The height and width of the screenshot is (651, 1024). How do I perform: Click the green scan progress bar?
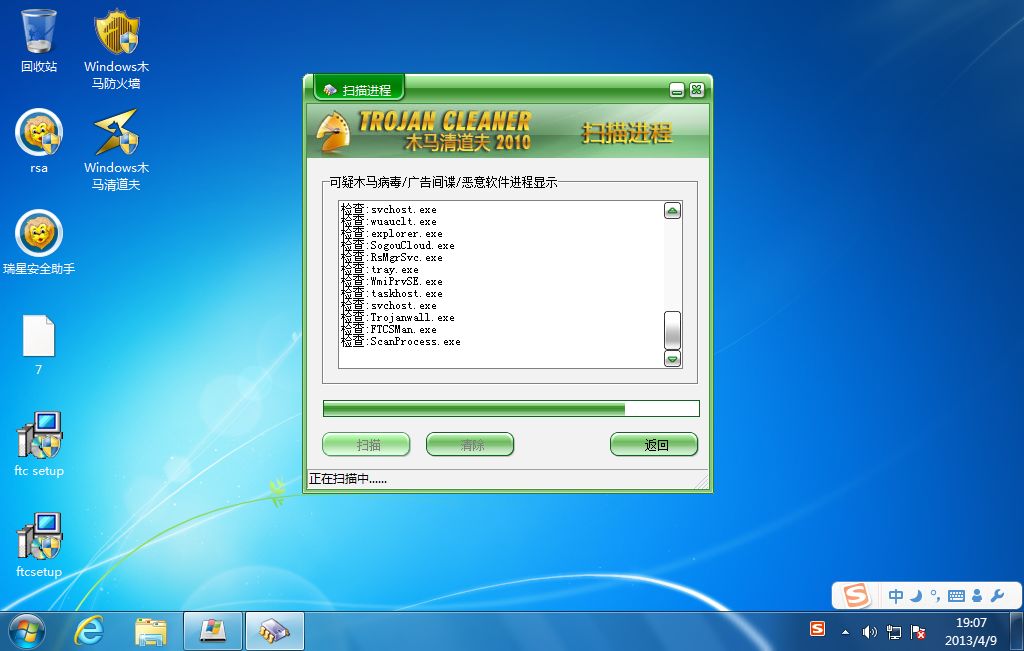coord(511,409)
